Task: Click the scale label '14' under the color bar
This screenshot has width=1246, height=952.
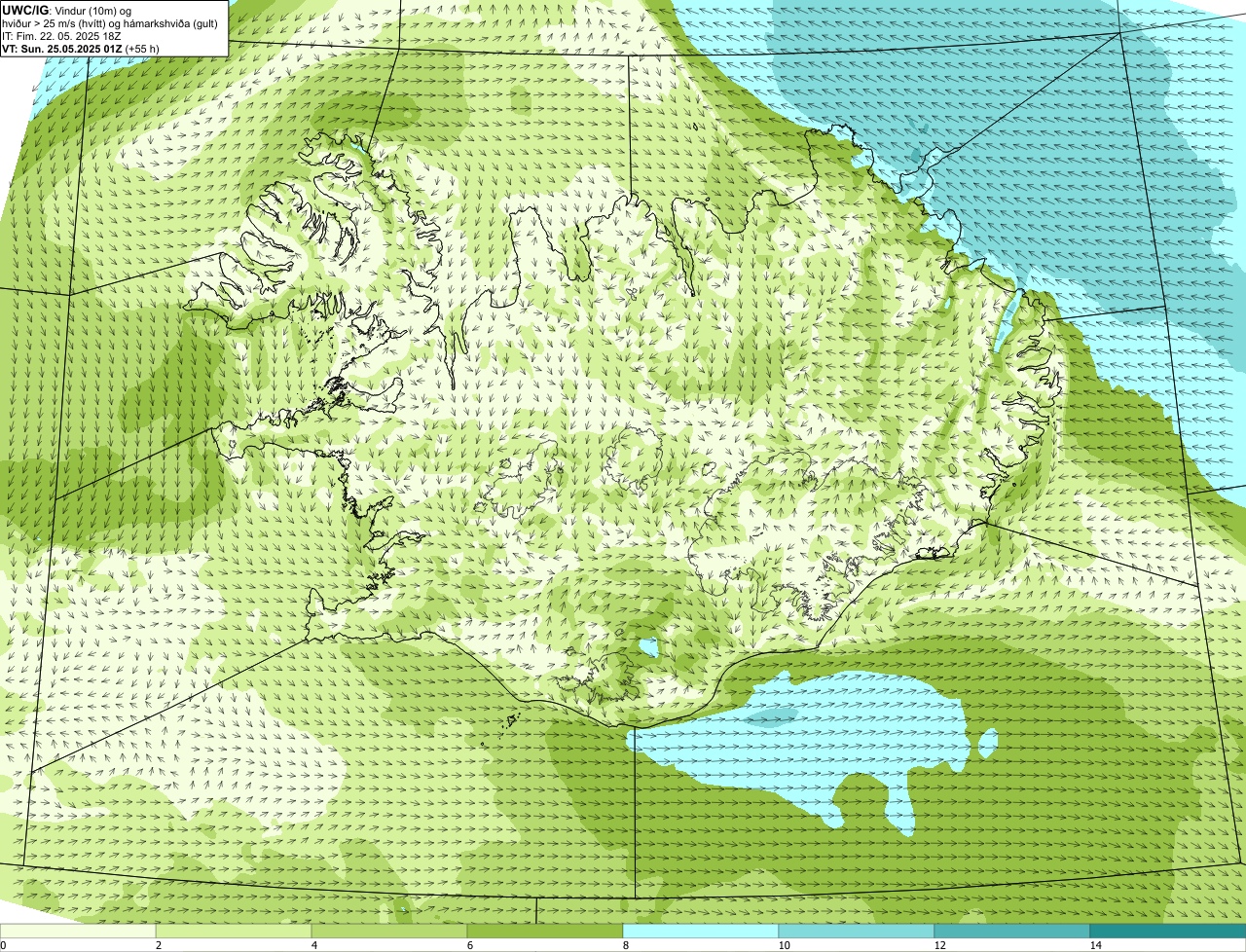Action: point(1095,945)
